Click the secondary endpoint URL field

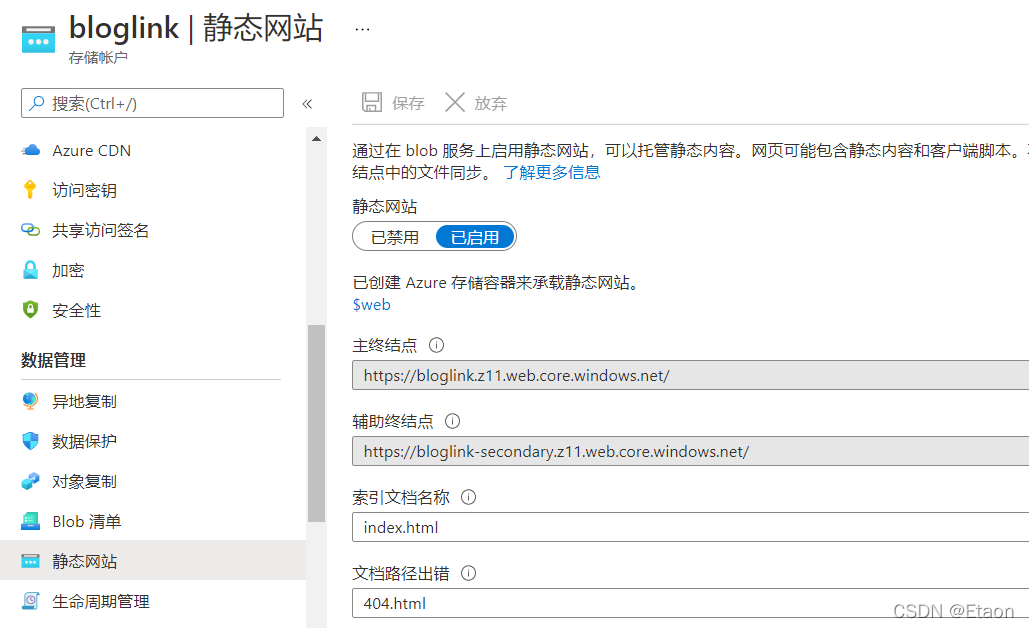tap(690, 451)
